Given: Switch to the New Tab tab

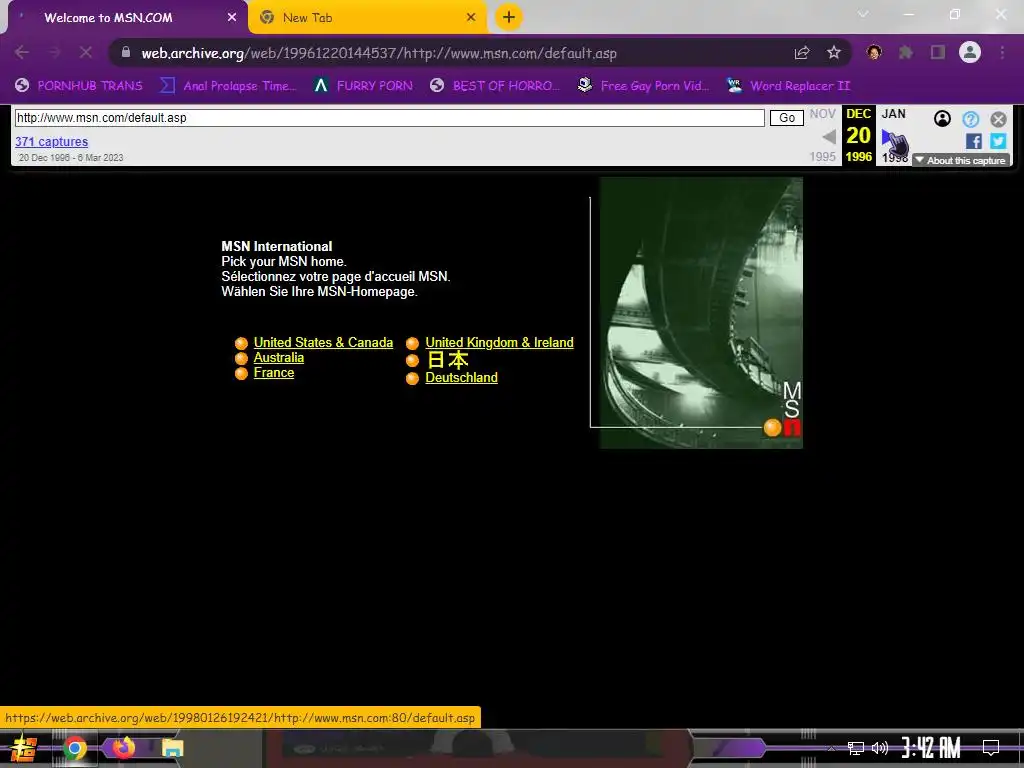Looking at the screenshot, I should click(x=368, y=18).
